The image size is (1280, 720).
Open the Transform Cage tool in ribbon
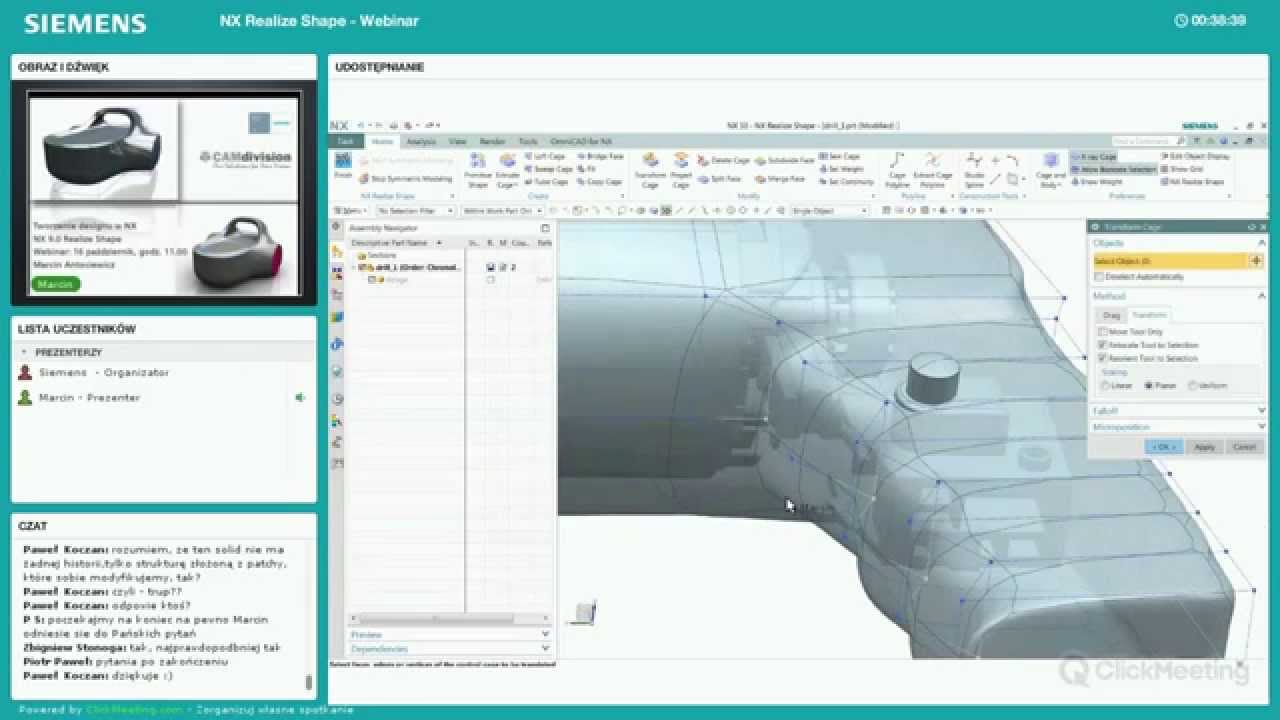point(650,170)
